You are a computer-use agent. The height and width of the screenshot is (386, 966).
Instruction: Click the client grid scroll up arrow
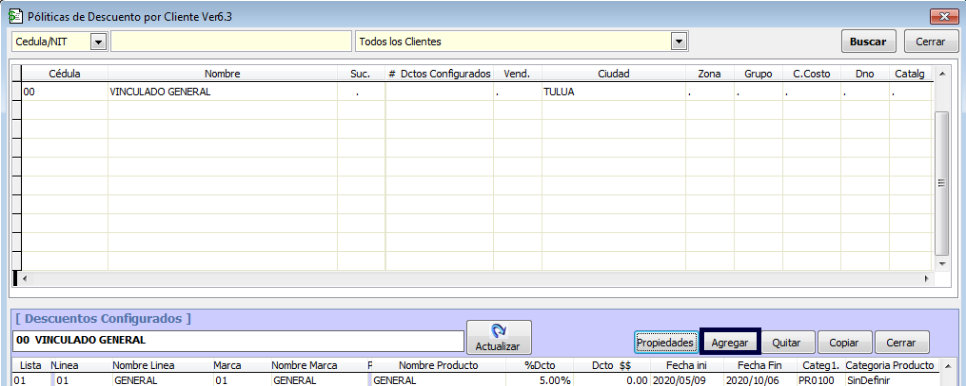click(x=941, y=74)
